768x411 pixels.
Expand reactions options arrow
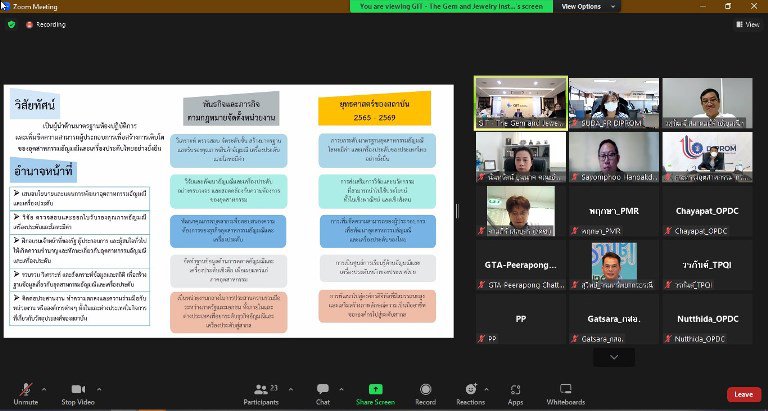click(486, 389)
